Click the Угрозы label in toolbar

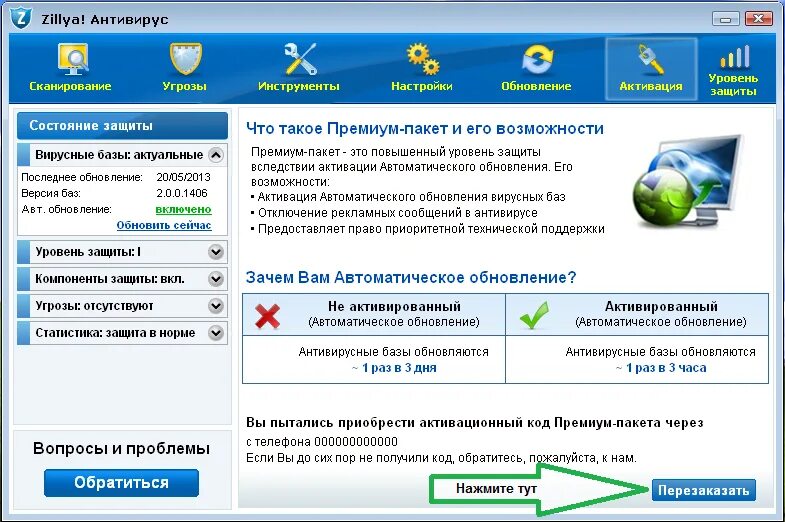(x=185, y=86)
